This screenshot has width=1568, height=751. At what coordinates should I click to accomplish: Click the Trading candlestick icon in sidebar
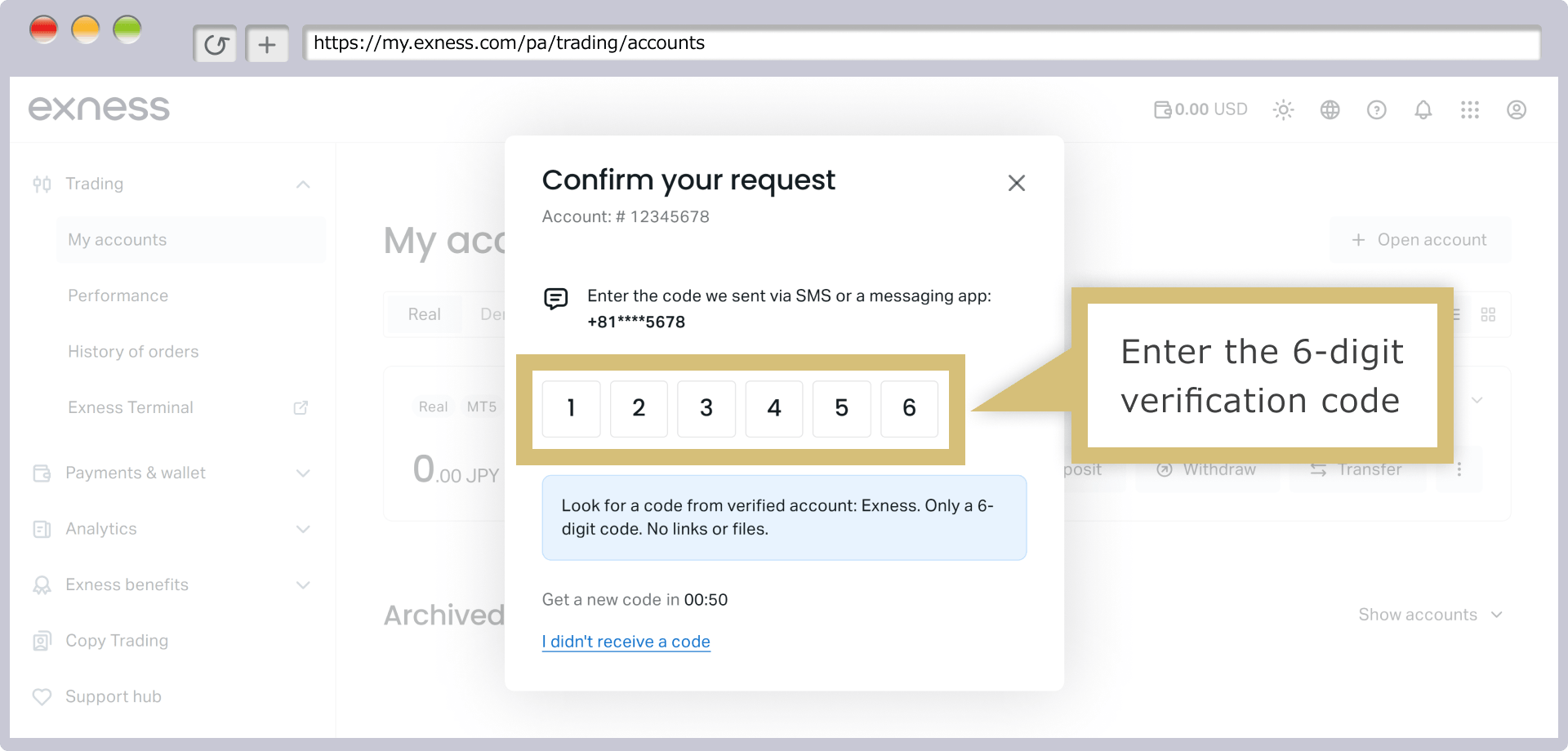click(42, 184)
